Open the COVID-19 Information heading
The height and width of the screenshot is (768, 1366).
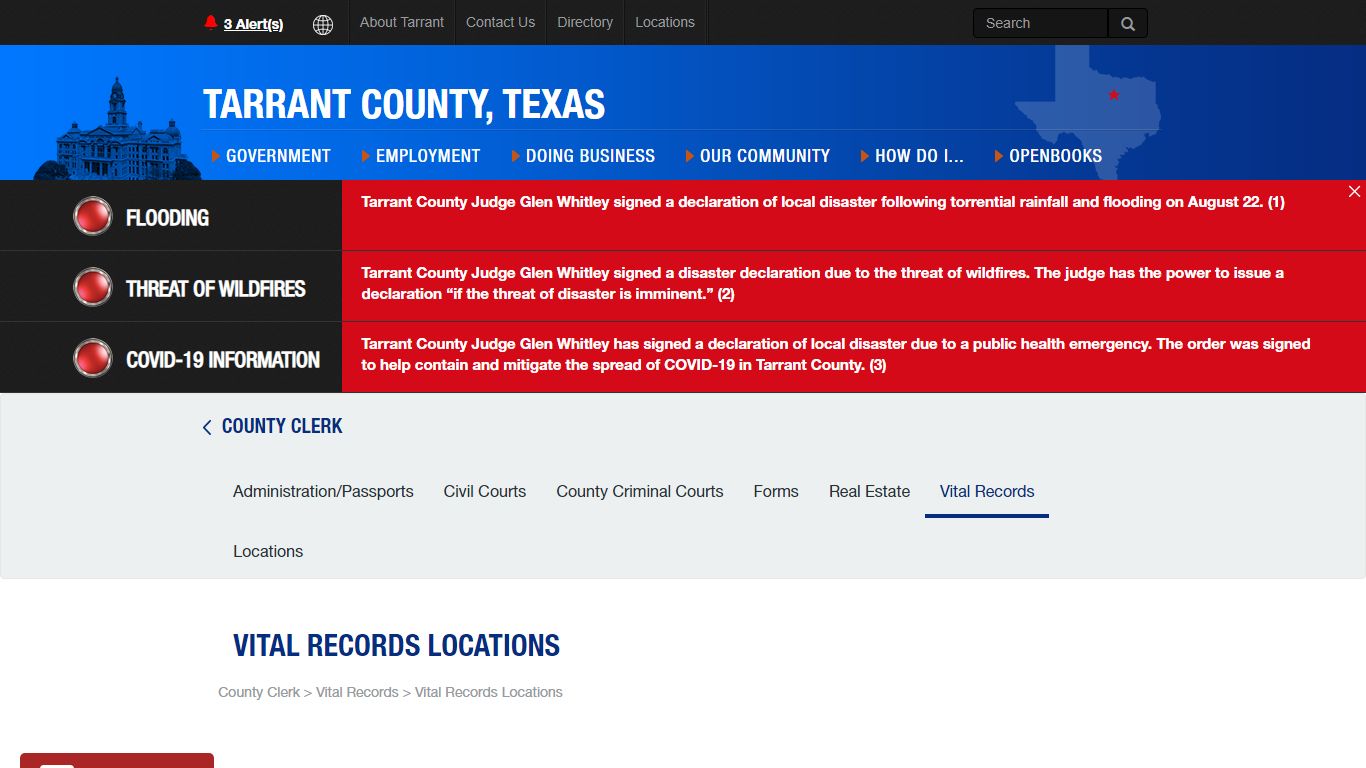pos(222,359)
